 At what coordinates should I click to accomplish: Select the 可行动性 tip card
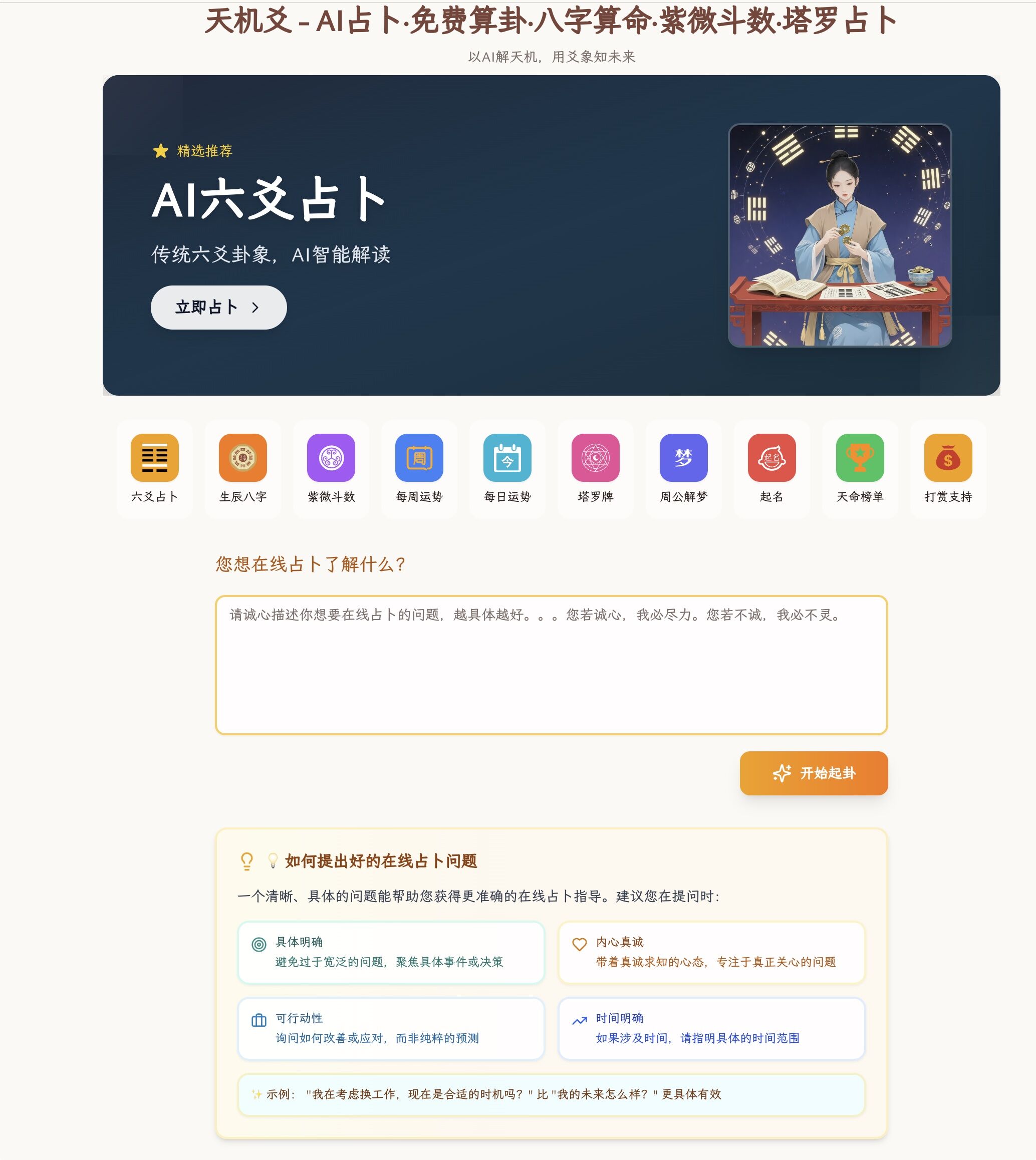point(391,1028)
